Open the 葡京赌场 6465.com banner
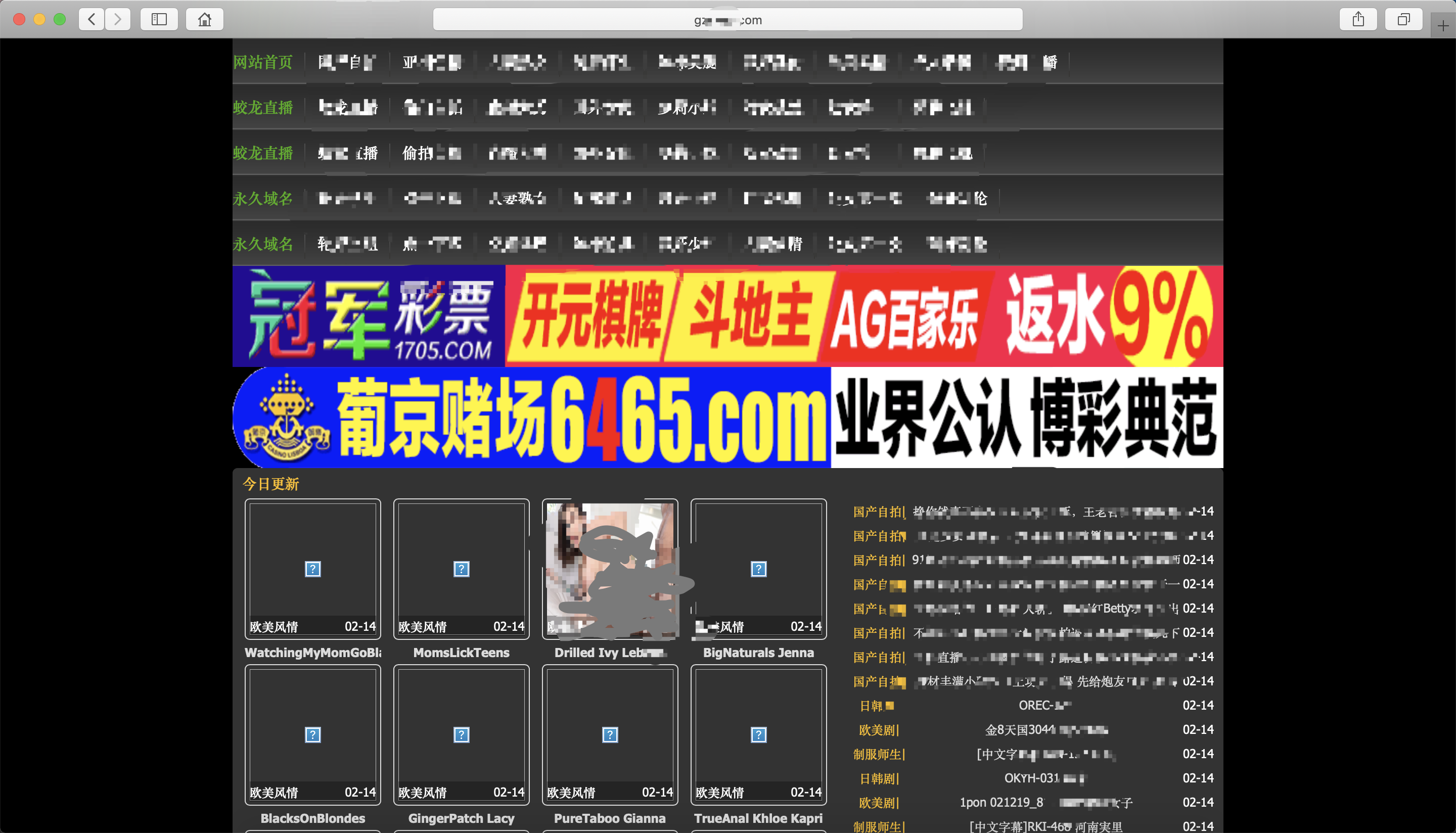This screenshot has width=1456, height=833. pyautogui.click(x=531, y=418)
